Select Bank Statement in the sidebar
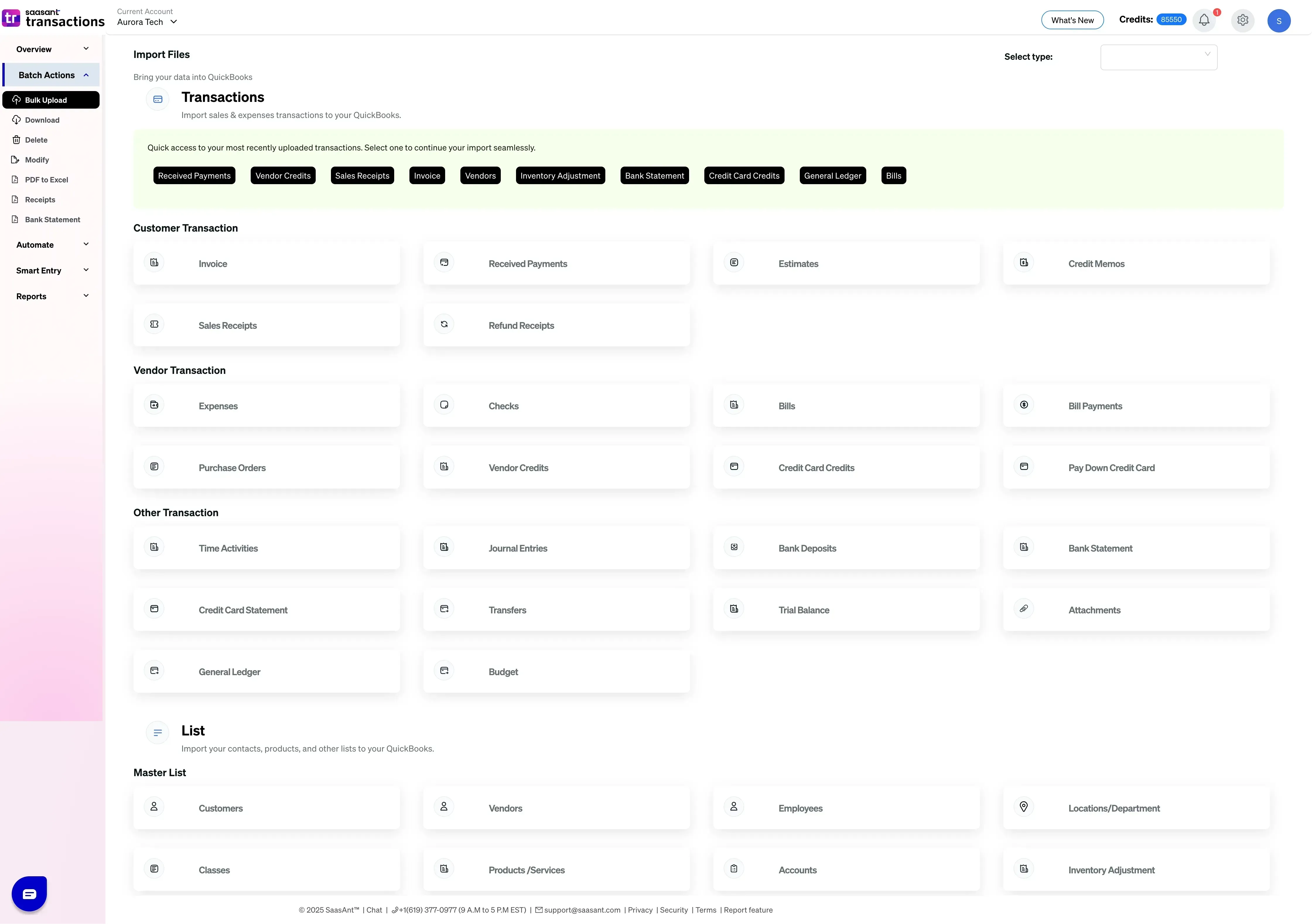Viewport: 1312px width, 924px height. pos(52,219)
